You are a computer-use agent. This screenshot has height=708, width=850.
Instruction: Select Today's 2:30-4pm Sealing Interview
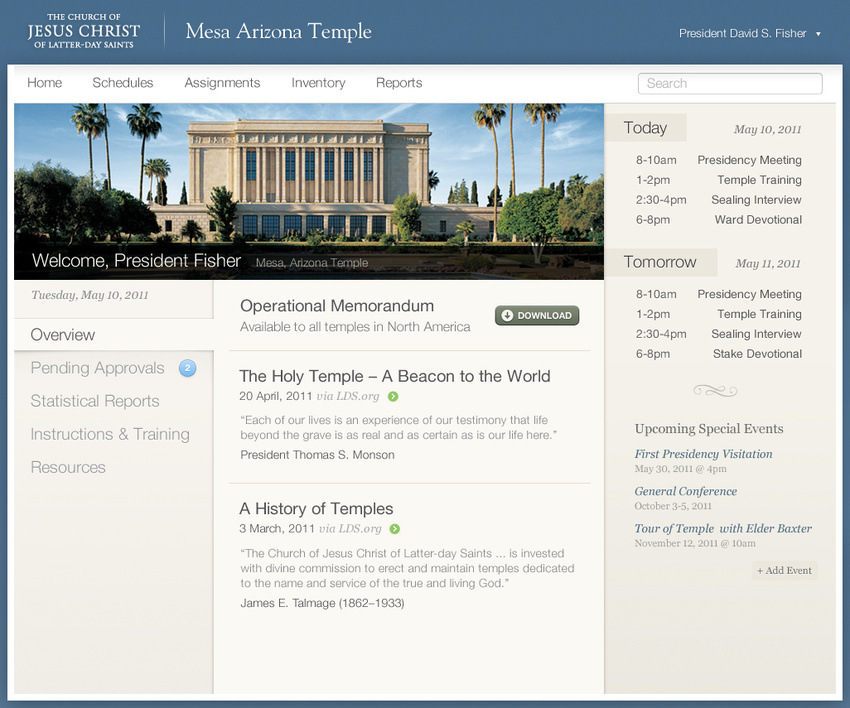tap(718, 200)
